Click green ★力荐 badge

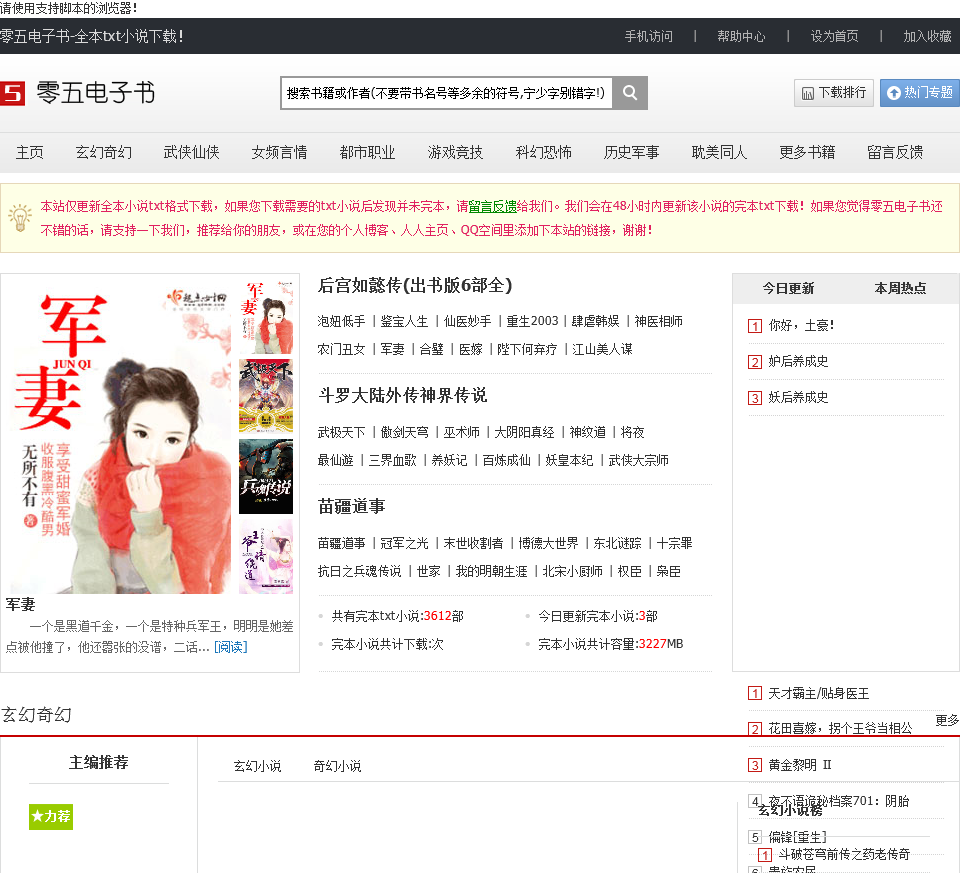(51, 817)
